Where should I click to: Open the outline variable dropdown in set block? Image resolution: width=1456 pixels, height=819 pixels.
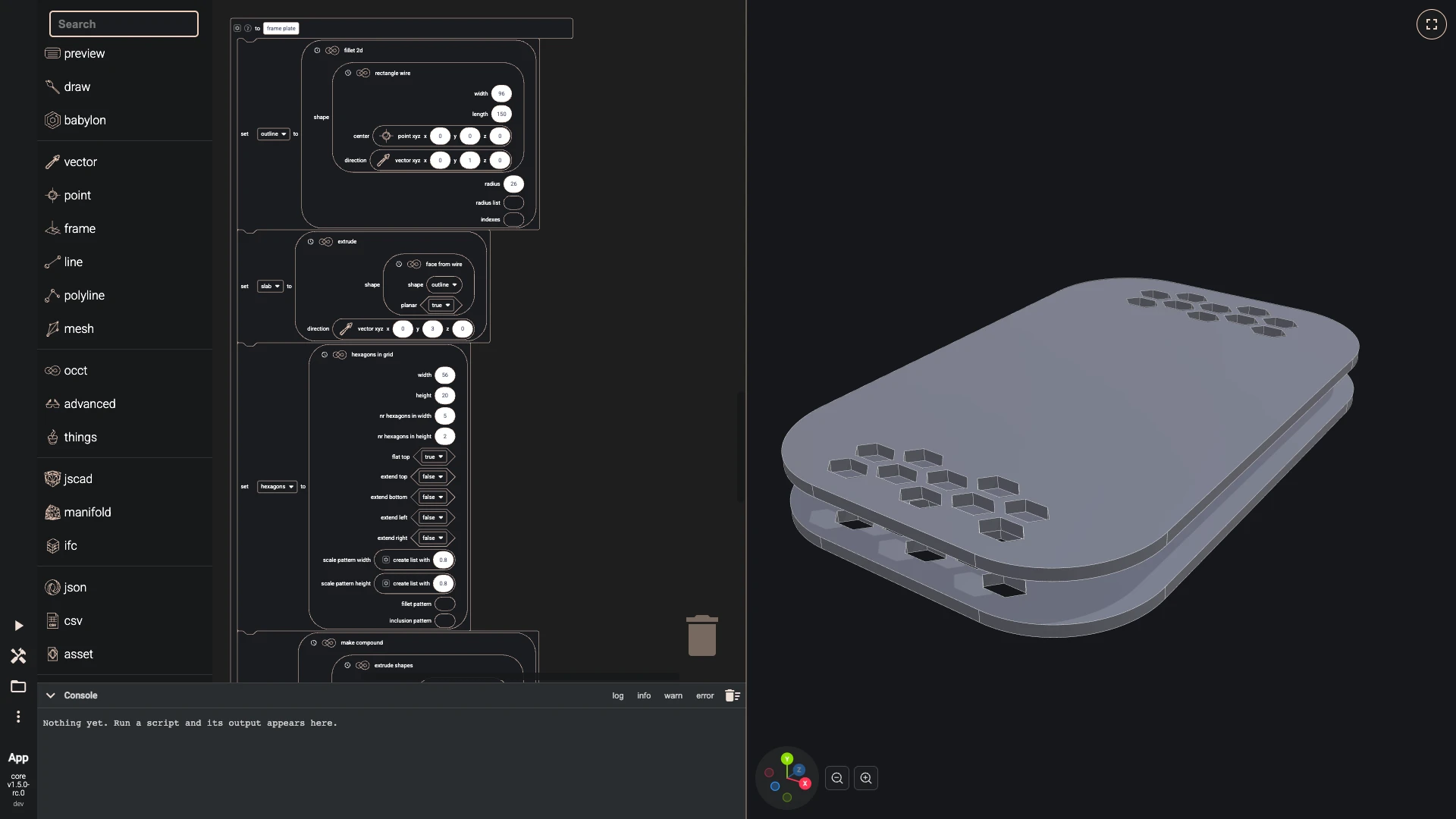coord(274,134)
